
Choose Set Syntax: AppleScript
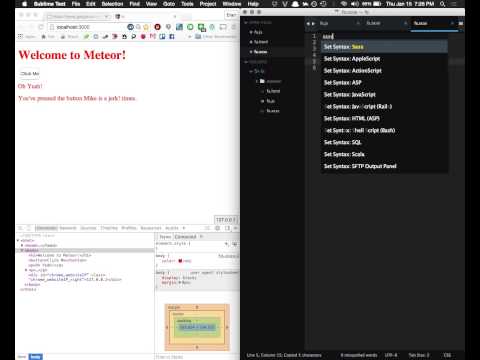point(384,59)
